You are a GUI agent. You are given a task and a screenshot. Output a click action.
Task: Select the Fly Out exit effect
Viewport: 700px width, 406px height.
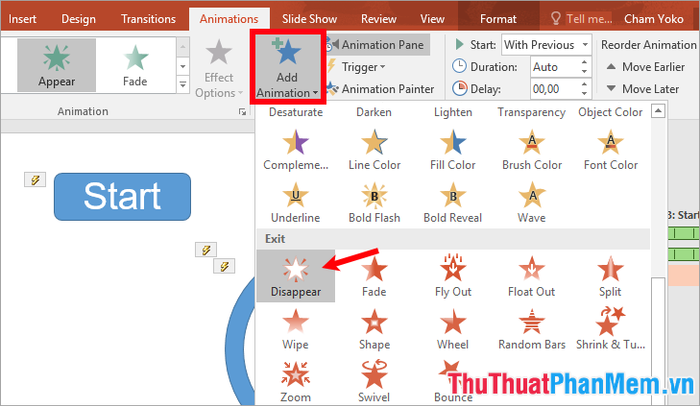pyautogui.click(x=453, y=276)
